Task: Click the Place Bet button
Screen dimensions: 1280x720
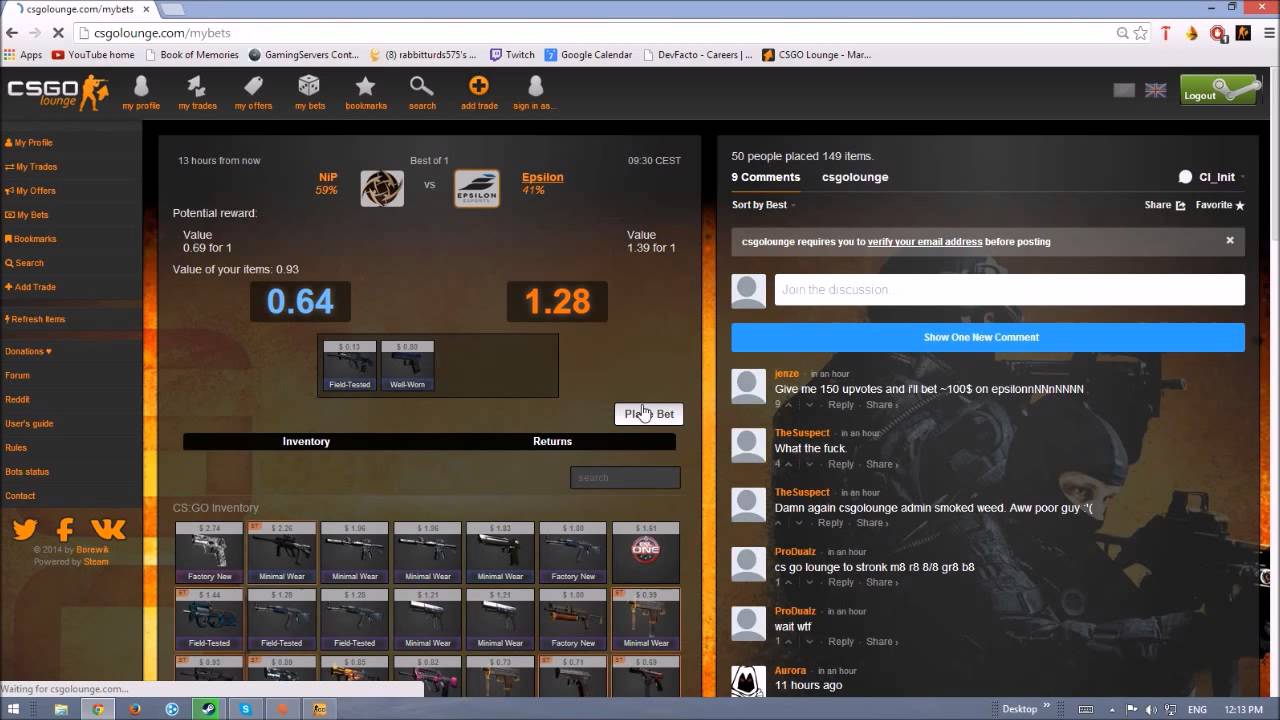Action: [x=649, y=414]
